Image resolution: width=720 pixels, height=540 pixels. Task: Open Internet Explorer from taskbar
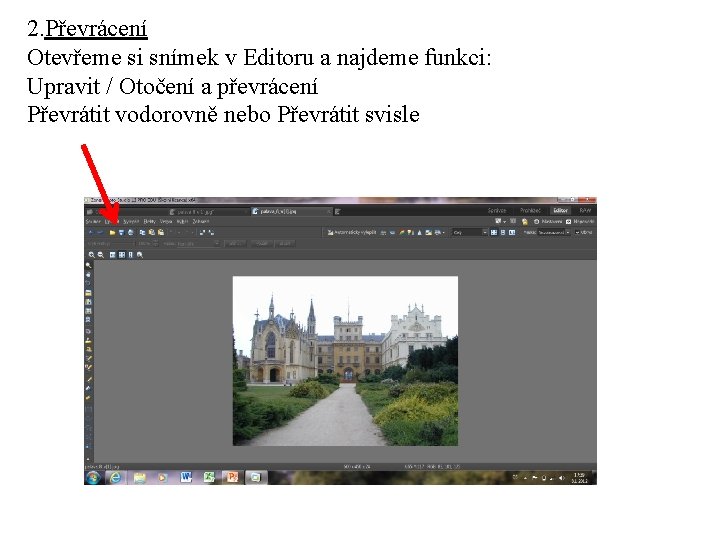[x=116, y=478]
